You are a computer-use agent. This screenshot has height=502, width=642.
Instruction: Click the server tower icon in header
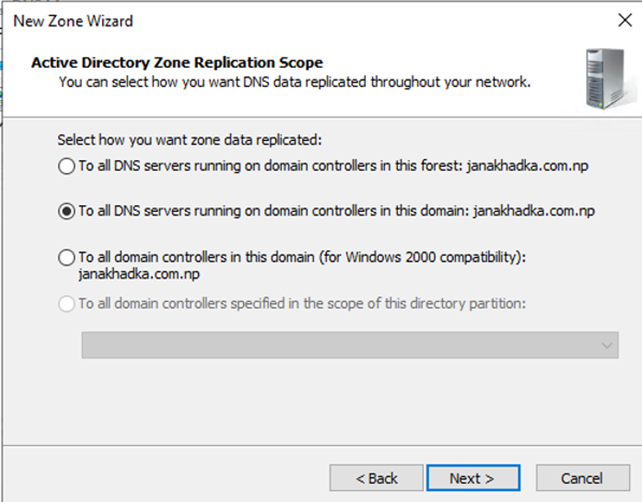coord(607,79)
